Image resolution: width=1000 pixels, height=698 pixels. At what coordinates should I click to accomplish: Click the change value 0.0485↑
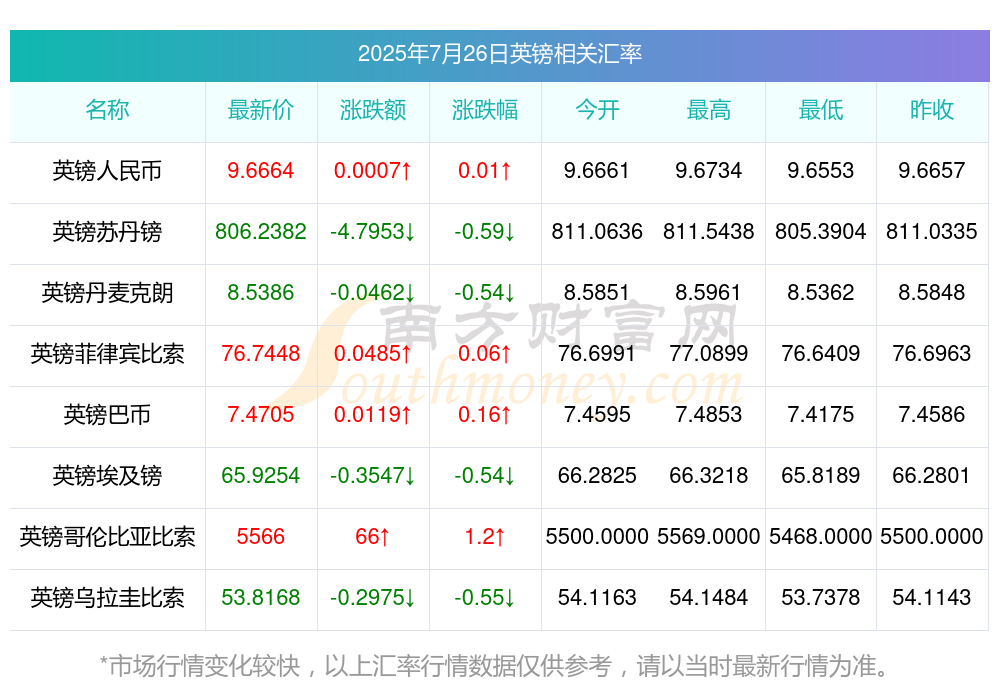click(373, 353)
